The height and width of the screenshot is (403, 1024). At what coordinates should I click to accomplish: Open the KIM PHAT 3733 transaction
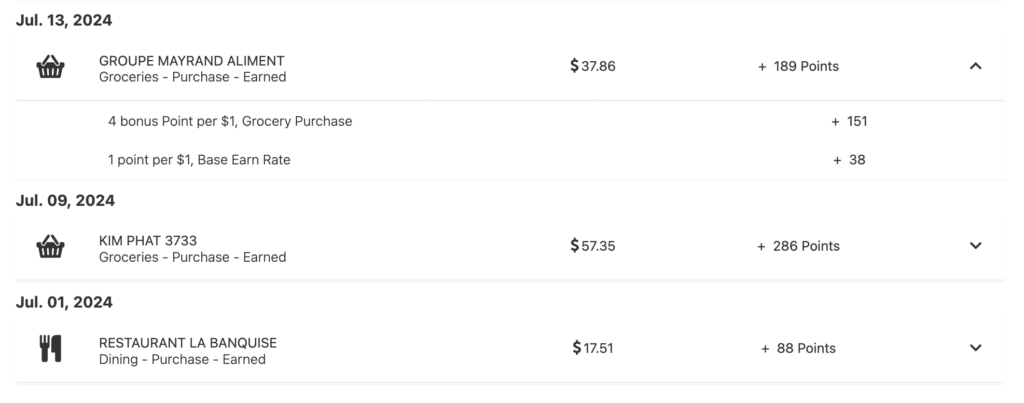146,240
